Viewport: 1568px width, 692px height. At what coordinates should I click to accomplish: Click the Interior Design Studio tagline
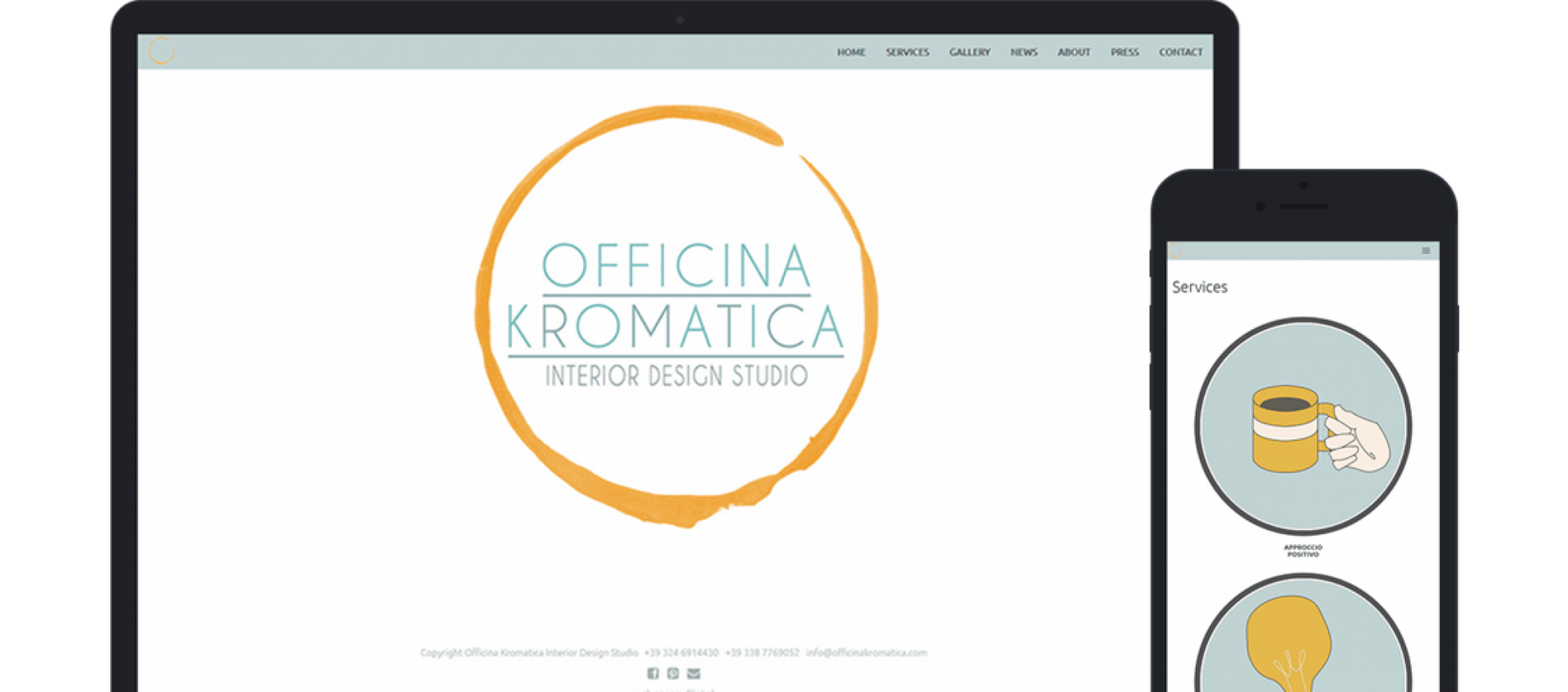click(676, 376)
